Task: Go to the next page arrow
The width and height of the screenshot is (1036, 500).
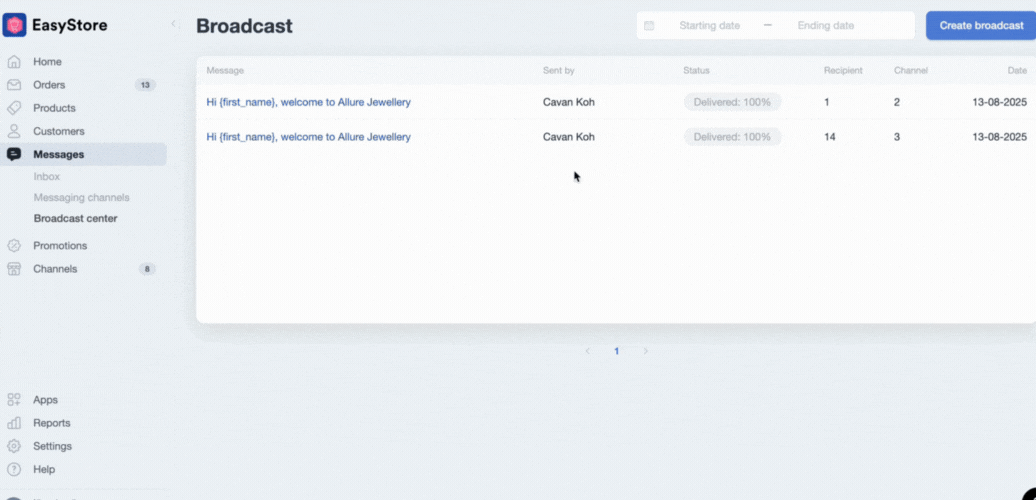Action: pos(646,351)
